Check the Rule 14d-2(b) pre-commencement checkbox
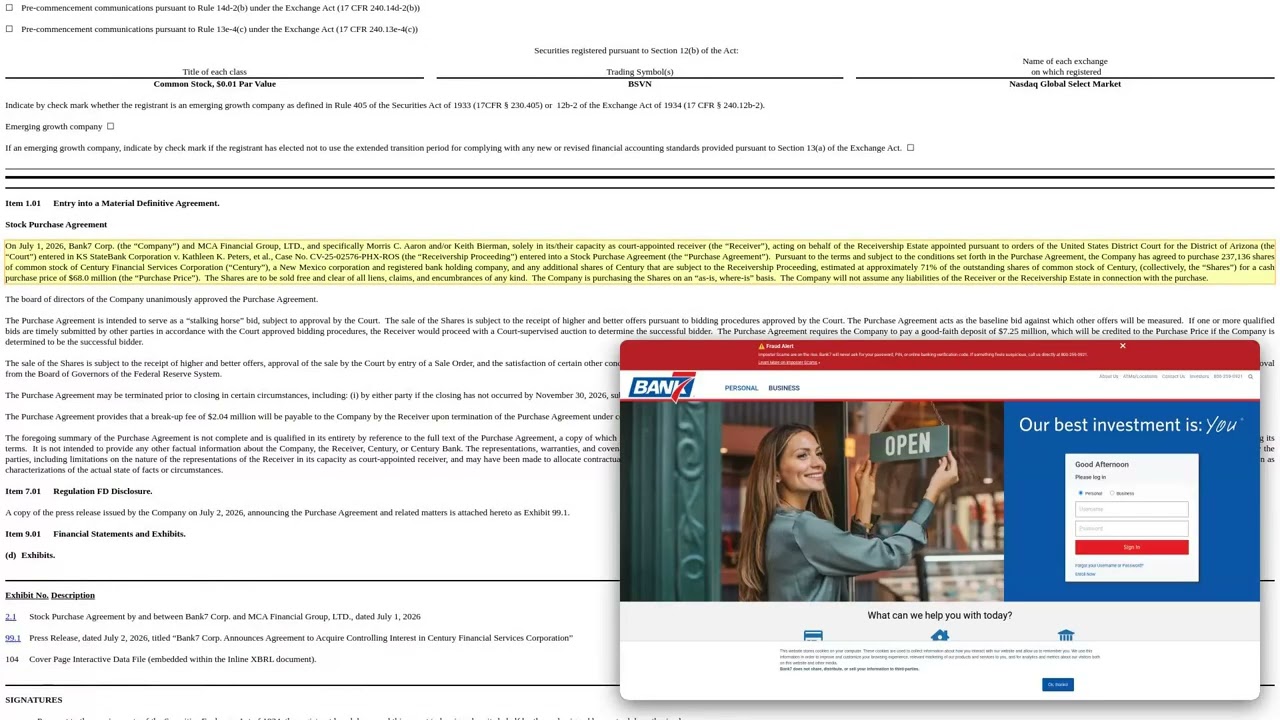1280x720 pixels. point(9,8)
